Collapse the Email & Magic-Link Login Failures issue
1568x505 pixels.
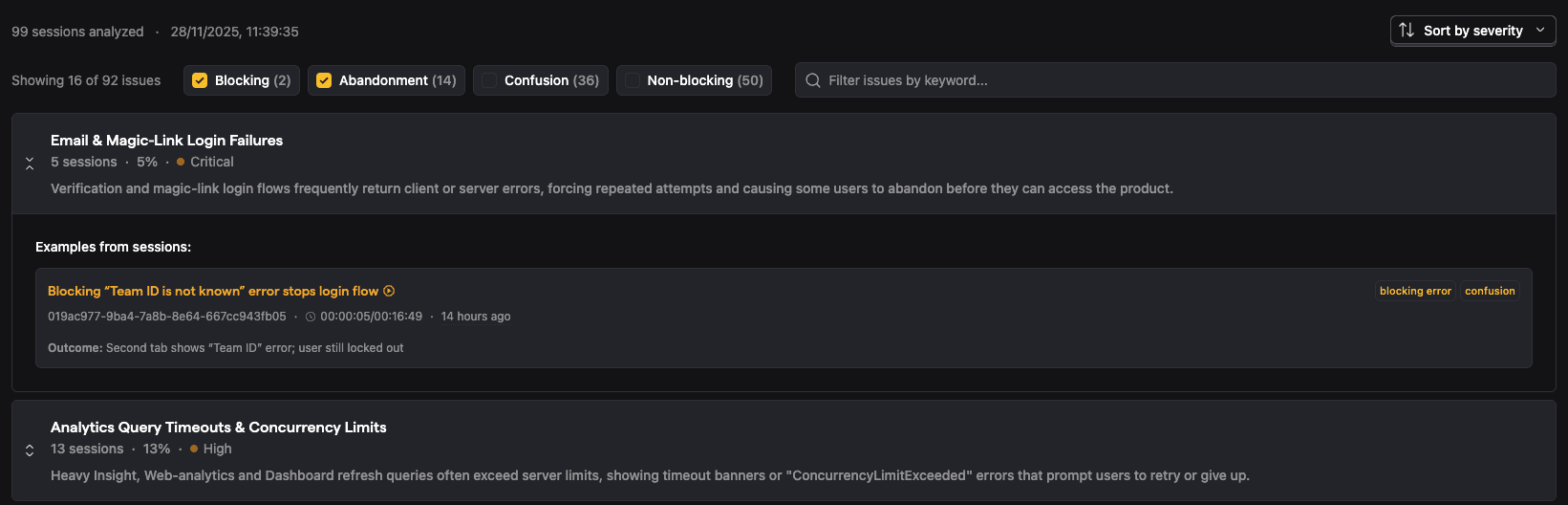click(x=30, y=164)
